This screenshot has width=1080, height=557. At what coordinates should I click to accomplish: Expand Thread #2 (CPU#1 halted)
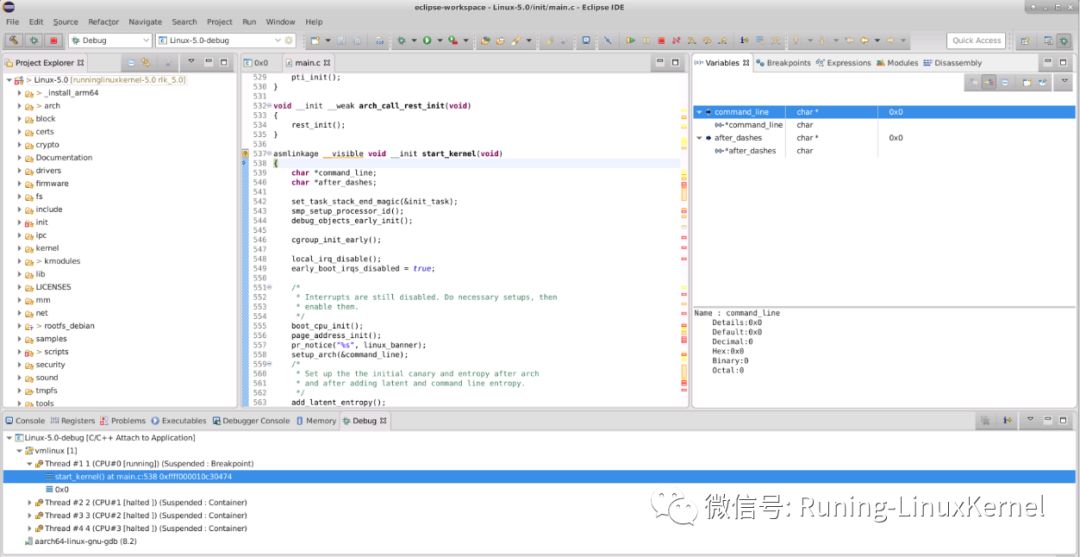coord(30,503)
